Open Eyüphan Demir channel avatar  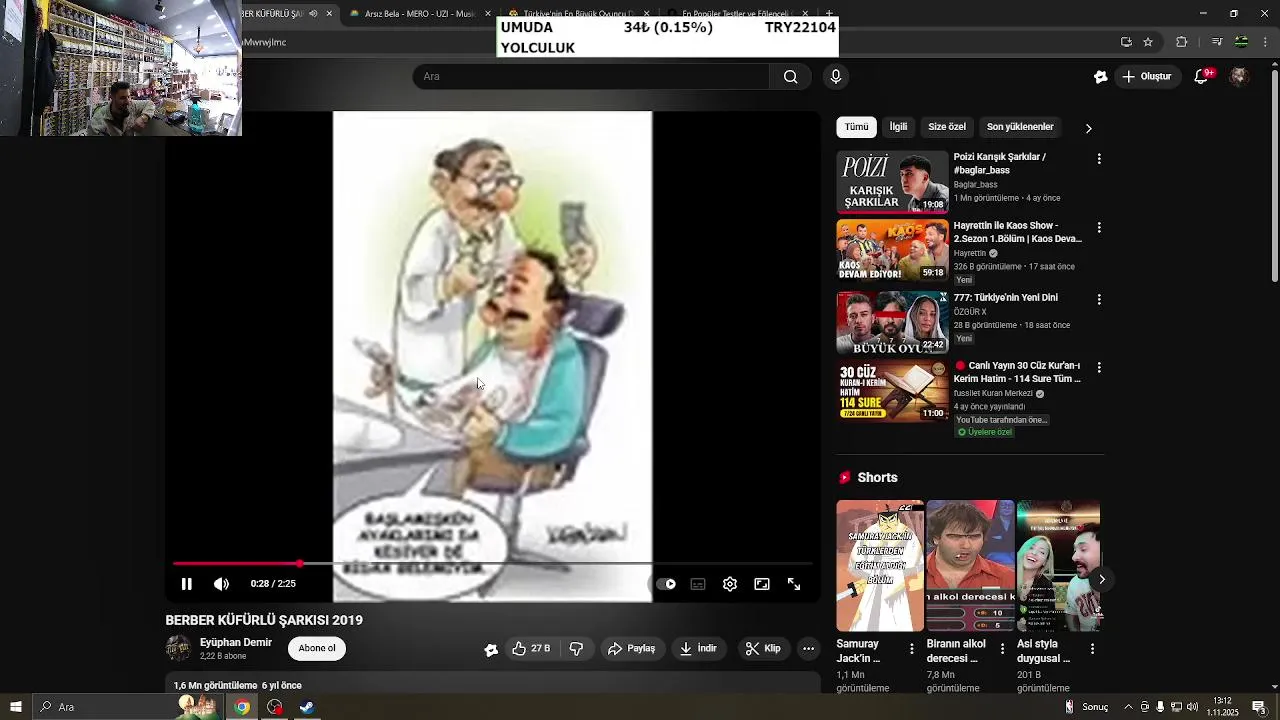coord(179,648)
